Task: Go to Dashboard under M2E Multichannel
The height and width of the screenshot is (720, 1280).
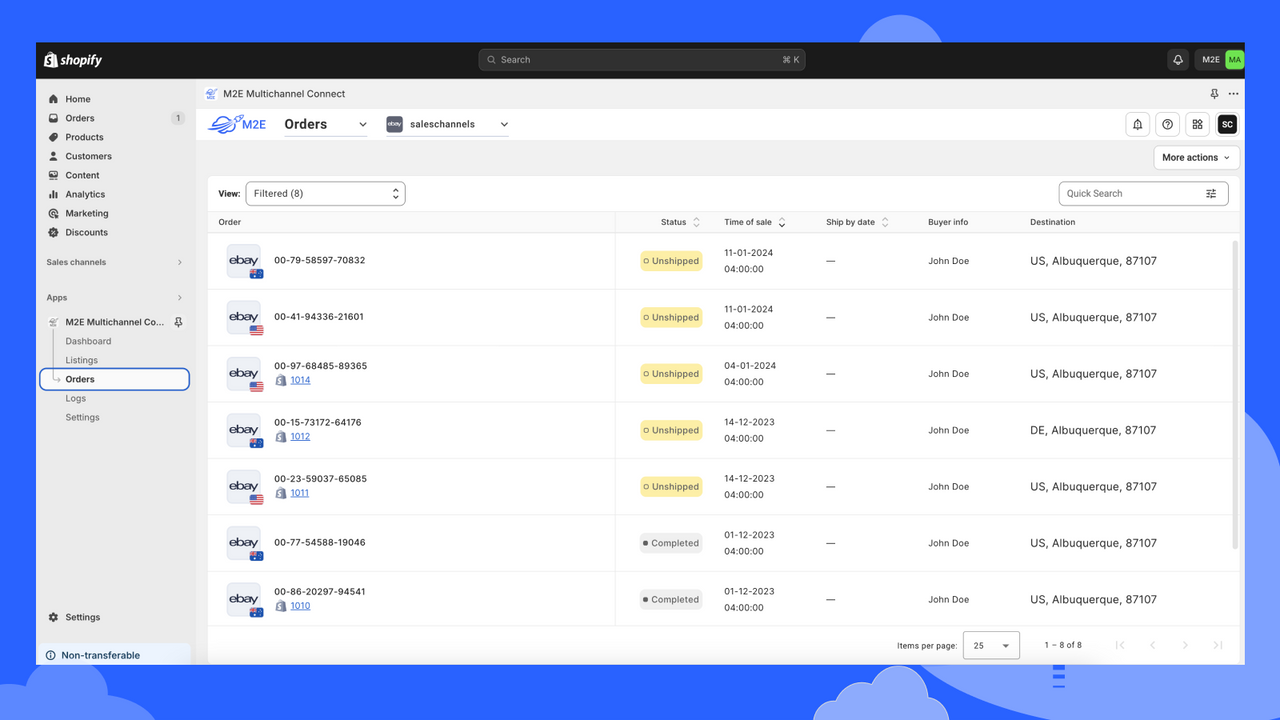Action: point(88,341)
